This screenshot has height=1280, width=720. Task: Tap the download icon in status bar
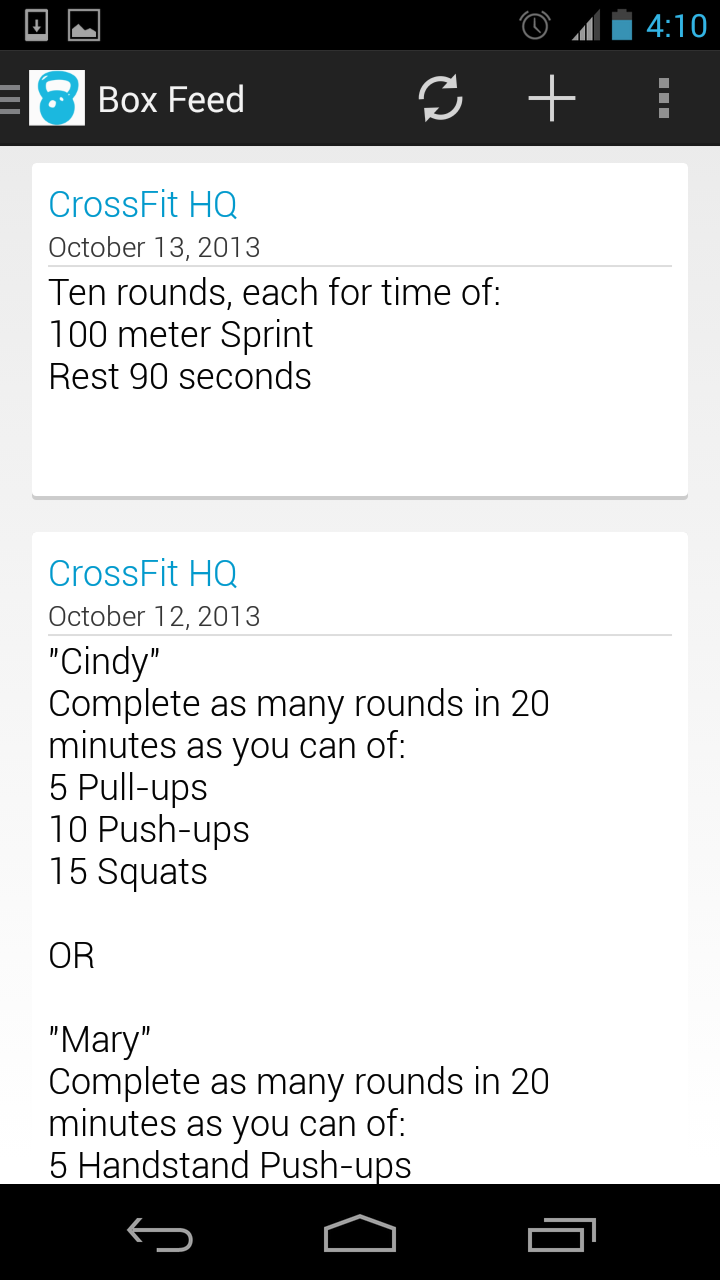click(37, 24)
